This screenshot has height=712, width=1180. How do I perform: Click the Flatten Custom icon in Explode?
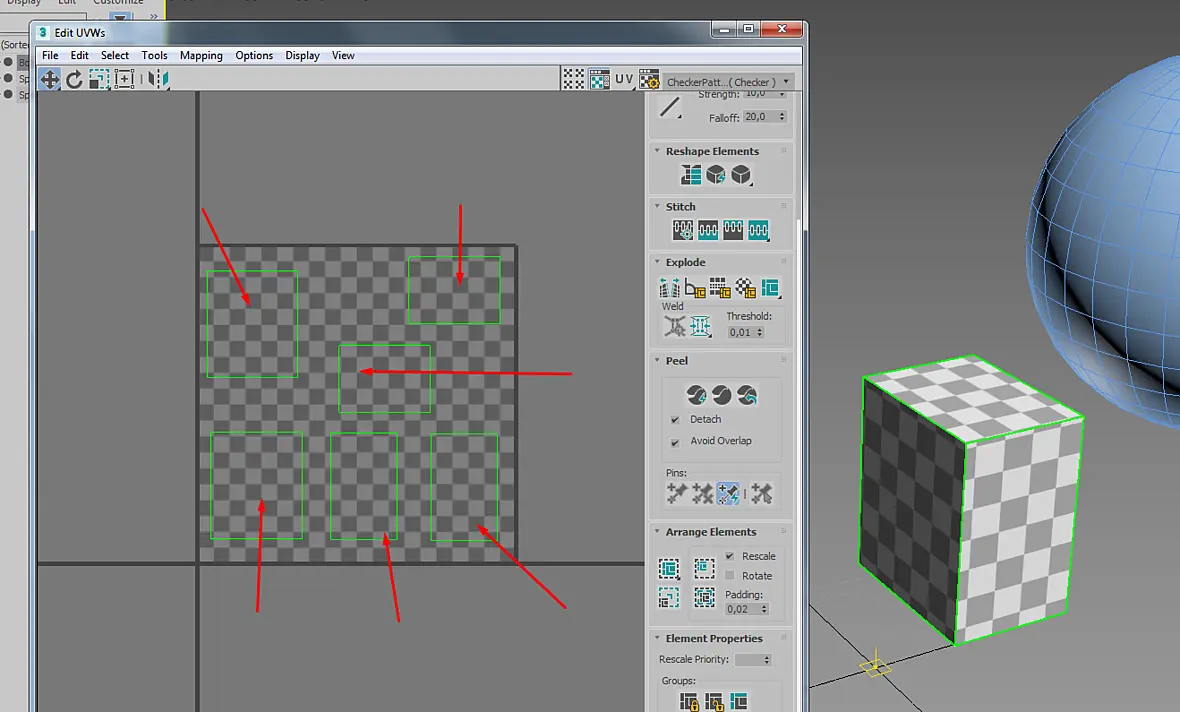pyautogui.click(x=770, y=288)
